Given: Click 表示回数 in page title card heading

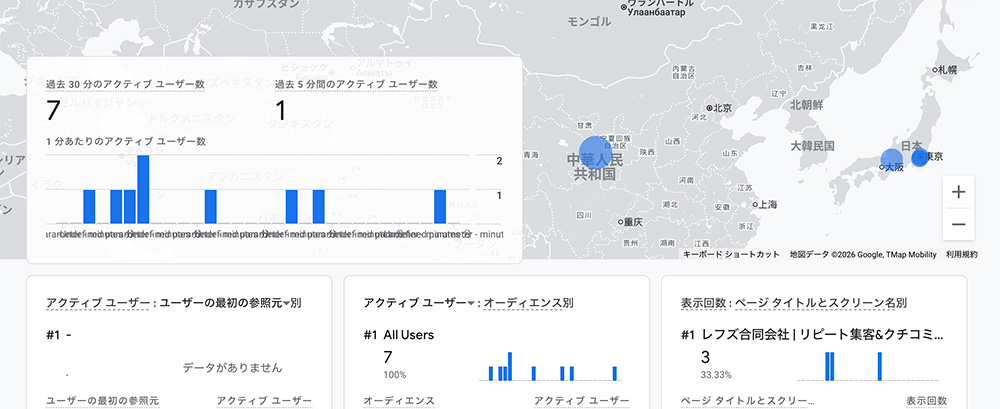Looking at the screenshot, I should [705, 303].
